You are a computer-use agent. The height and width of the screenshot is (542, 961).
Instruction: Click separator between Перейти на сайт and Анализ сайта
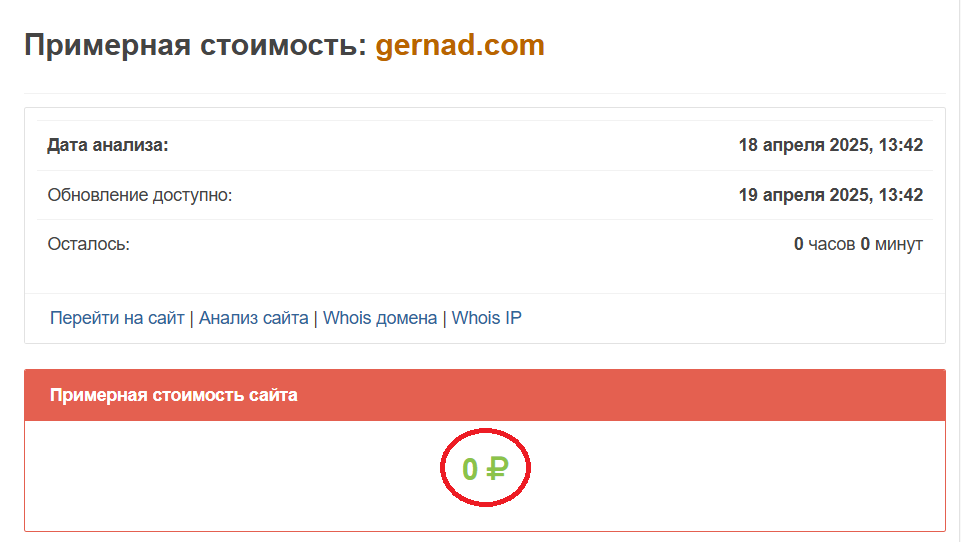[191, 318]
